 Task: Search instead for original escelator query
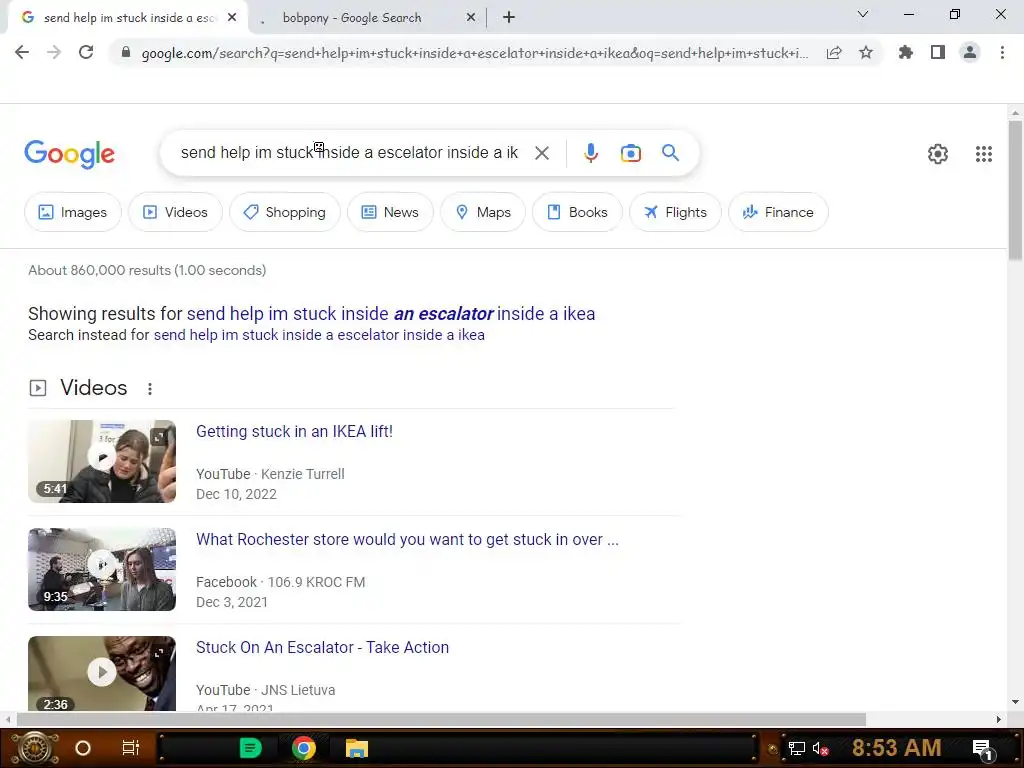[x=319, y=335]
